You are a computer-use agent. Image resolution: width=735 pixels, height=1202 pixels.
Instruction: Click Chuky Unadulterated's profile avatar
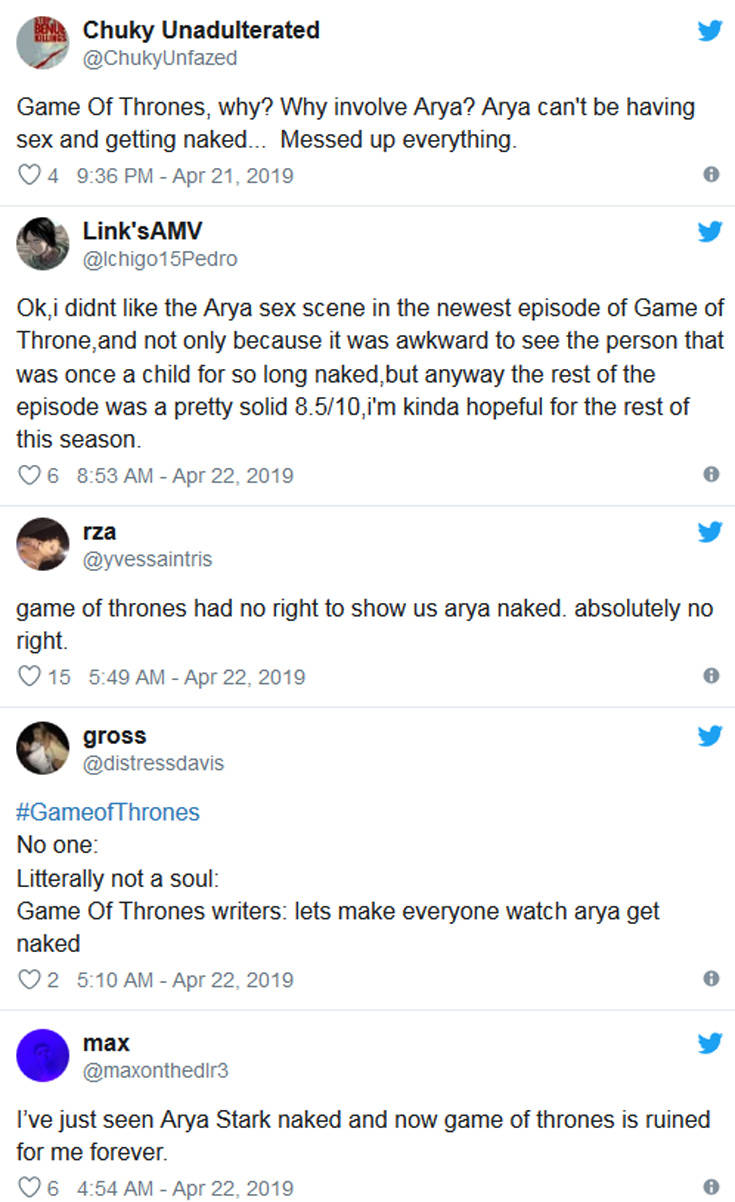point(42,43)
